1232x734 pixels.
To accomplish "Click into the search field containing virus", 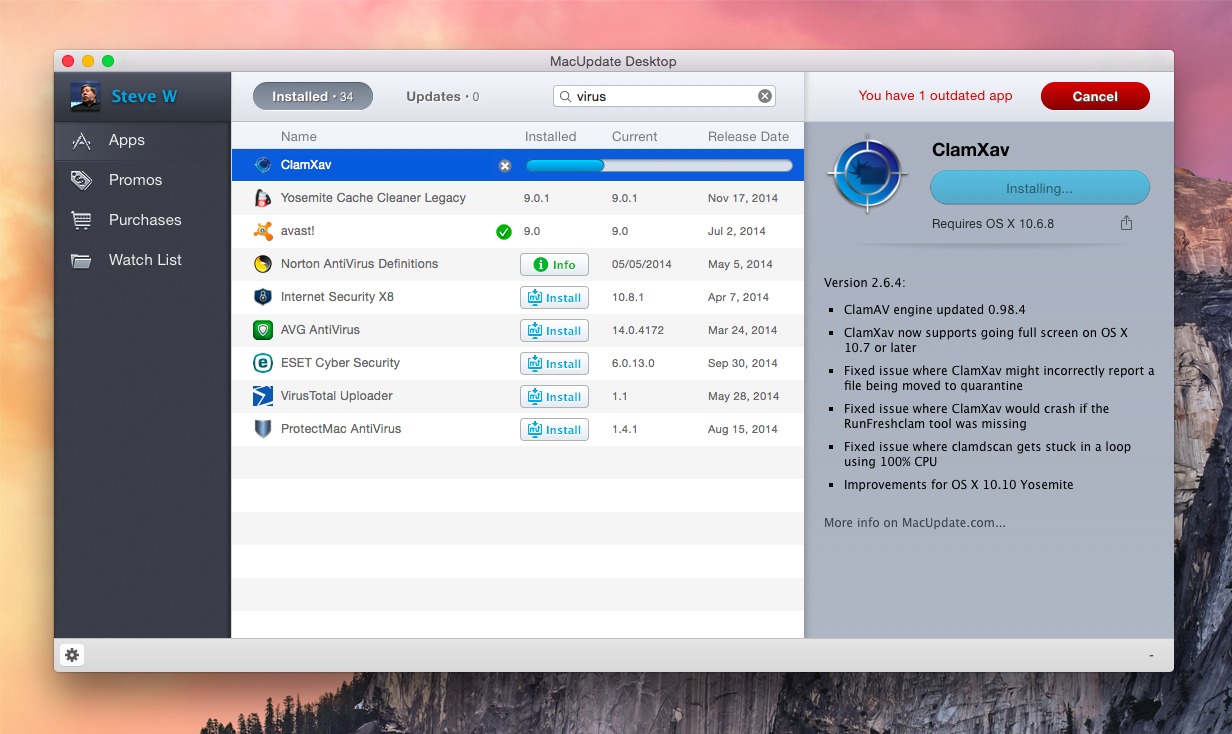I will [664, 96].
